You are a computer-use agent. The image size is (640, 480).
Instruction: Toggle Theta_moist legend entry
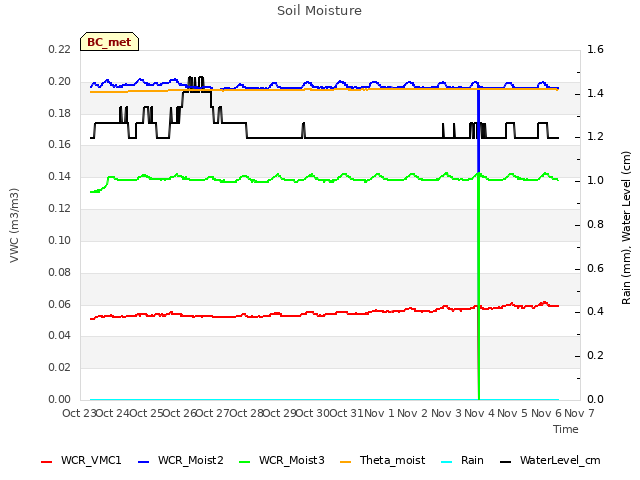[x=382, y=460]
